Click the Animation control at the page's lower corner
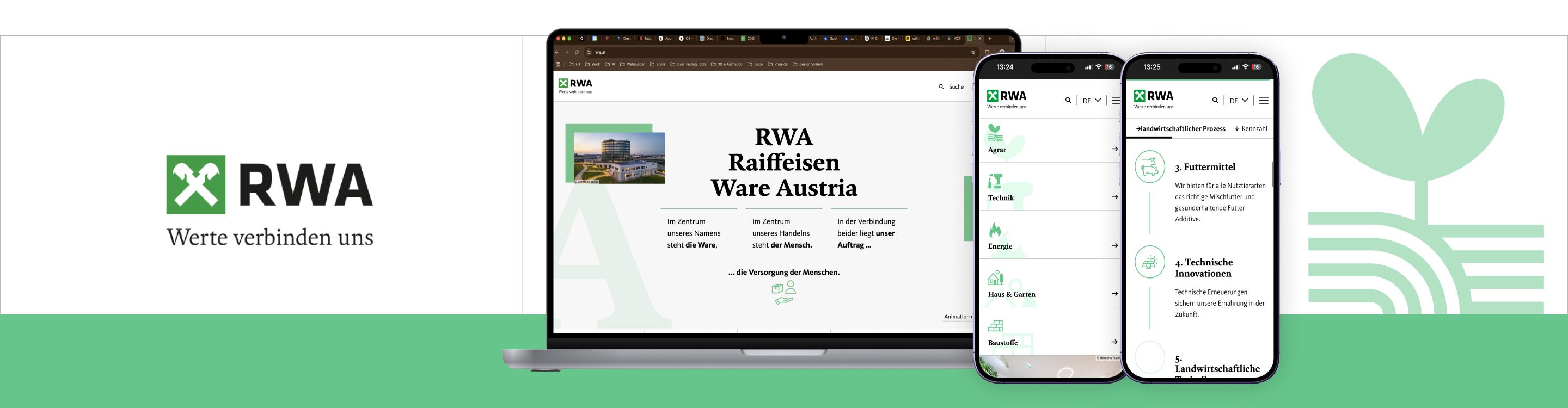 tap(958, 316)
